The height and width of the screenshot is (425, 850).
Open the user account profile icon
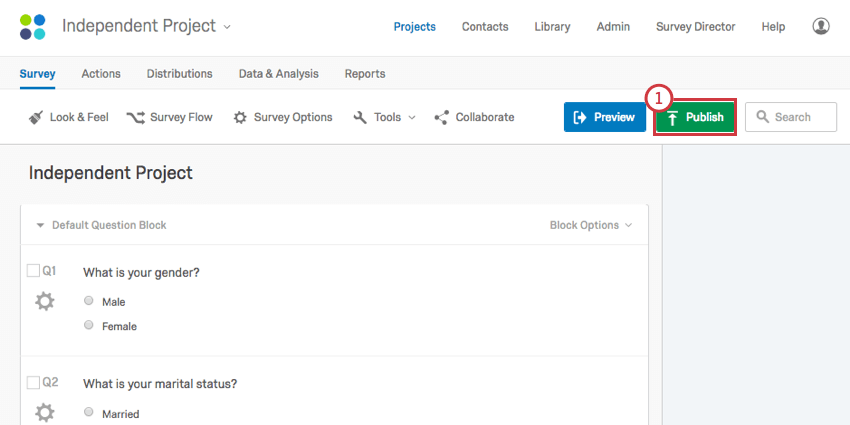click(821, 27)
